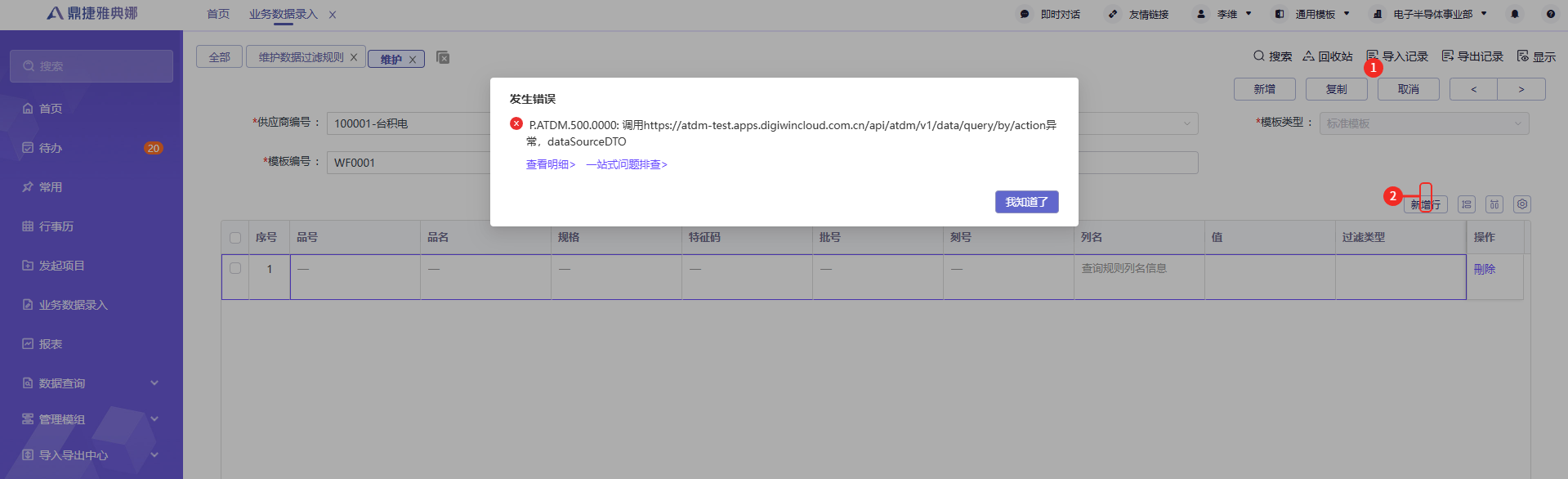
Task: Go to next record with > button
Action: tap(1521, 89)
